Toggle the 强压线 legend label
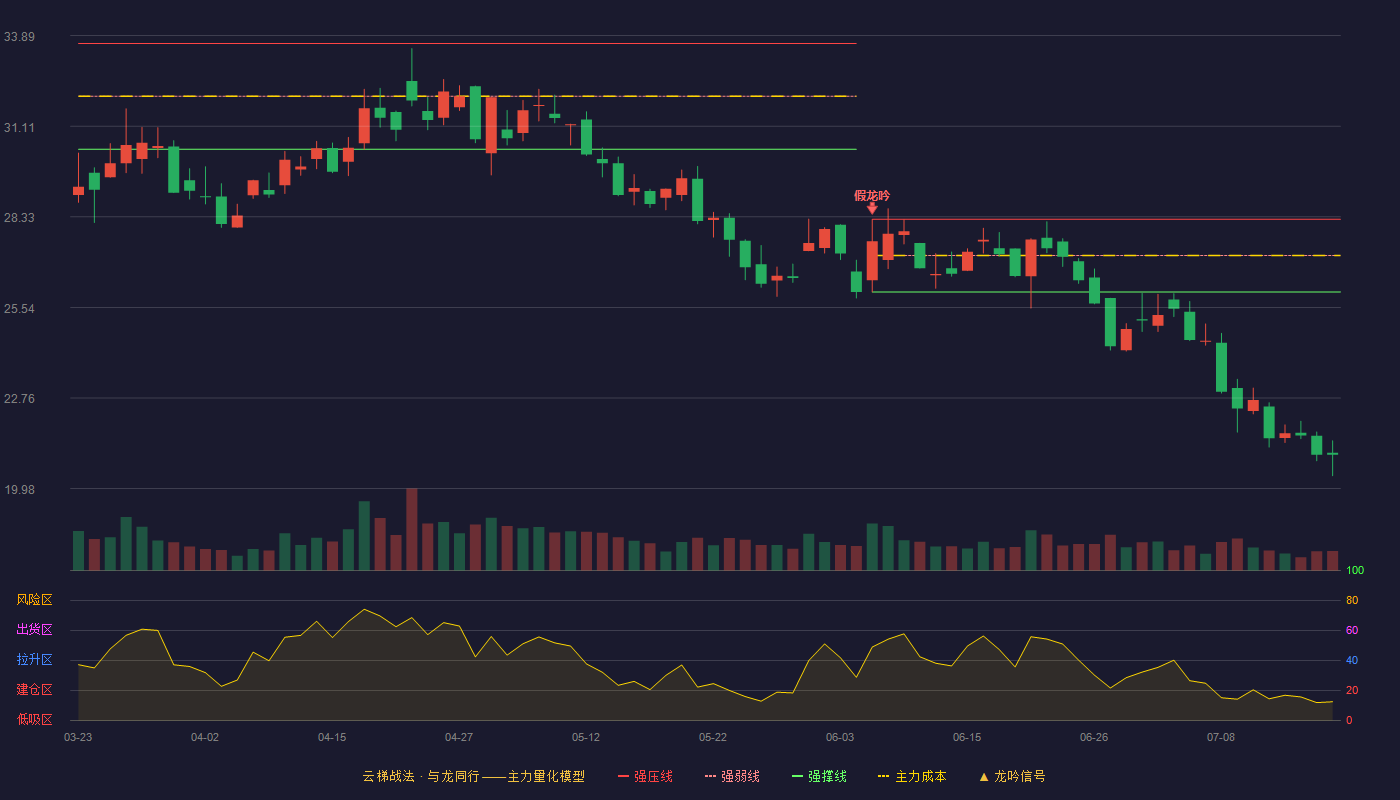This screenshot has height=800, width=1400. pos(653,776)
